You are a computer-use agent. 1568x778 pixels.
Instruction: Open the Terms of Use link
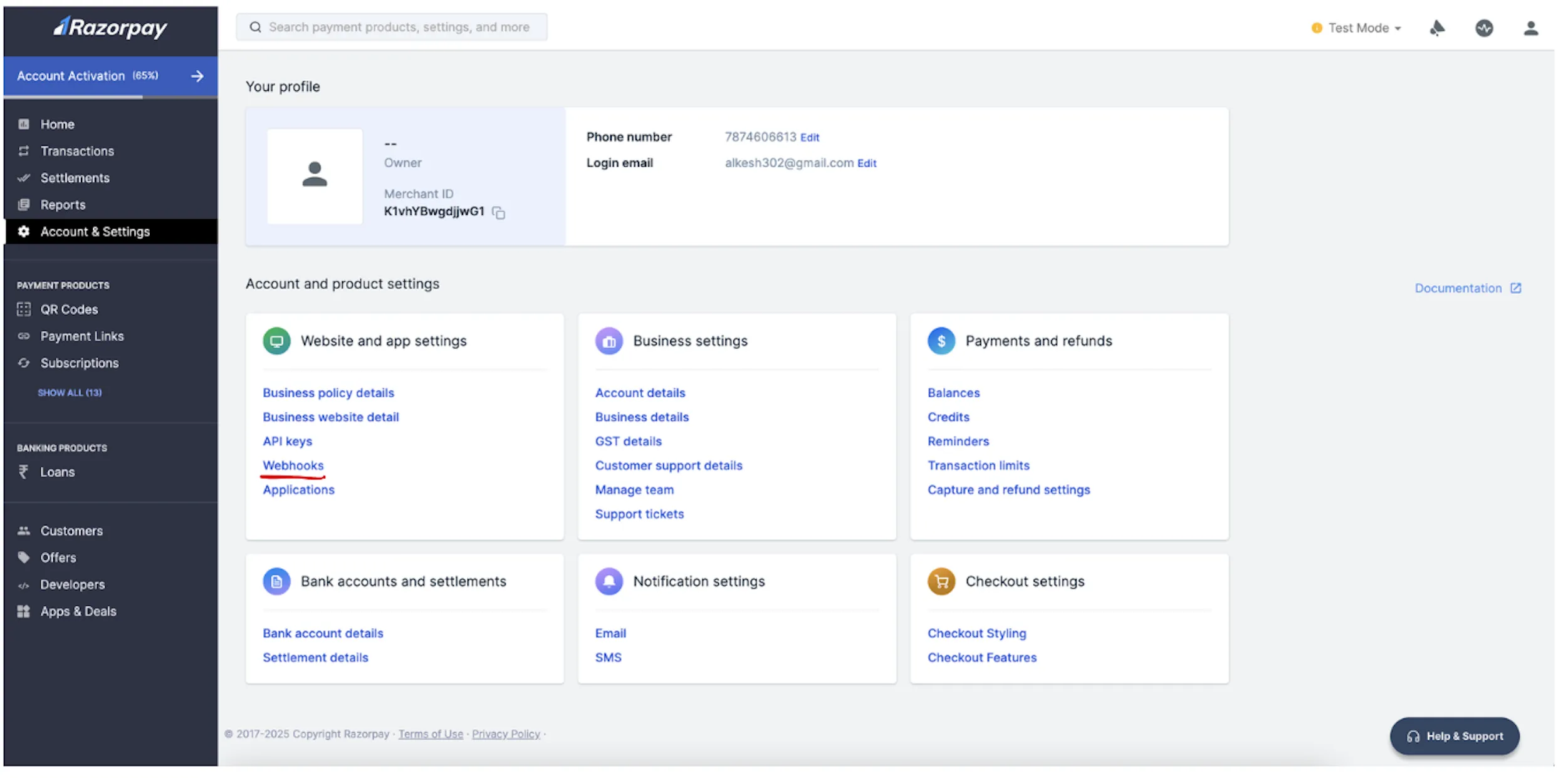(431, 734)
